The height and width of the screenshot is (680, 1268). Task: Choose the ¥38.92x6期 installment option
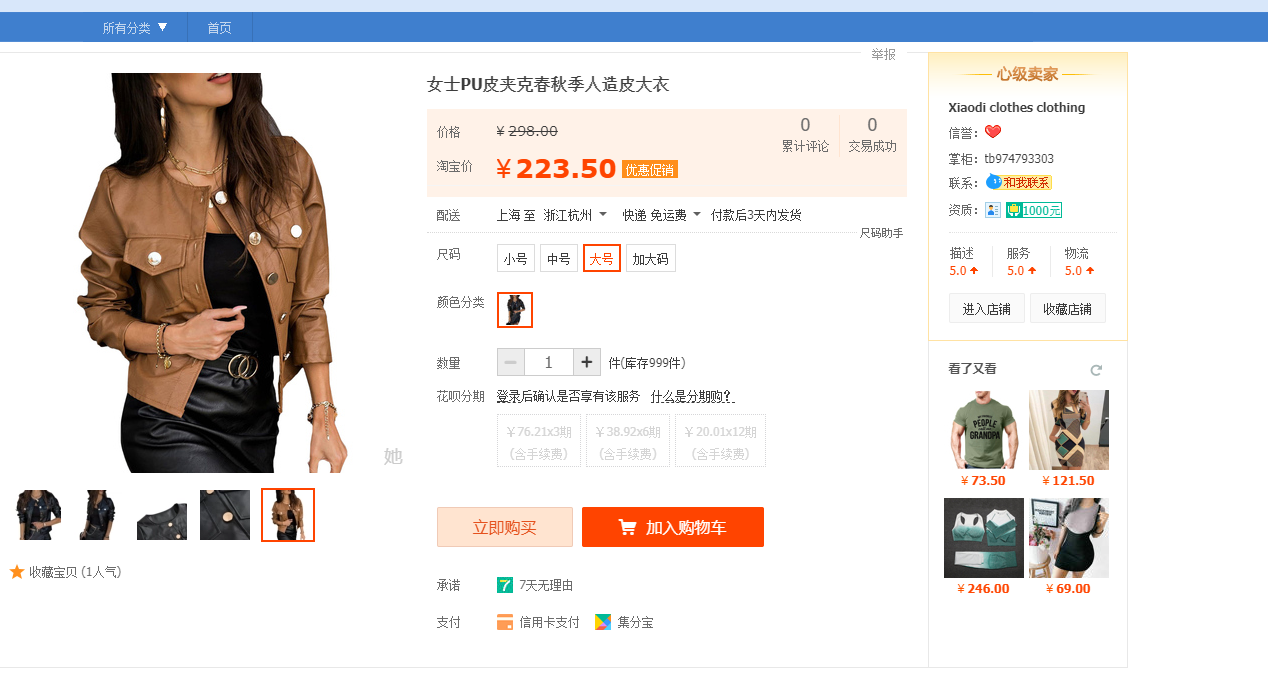[x=628, y=441]
